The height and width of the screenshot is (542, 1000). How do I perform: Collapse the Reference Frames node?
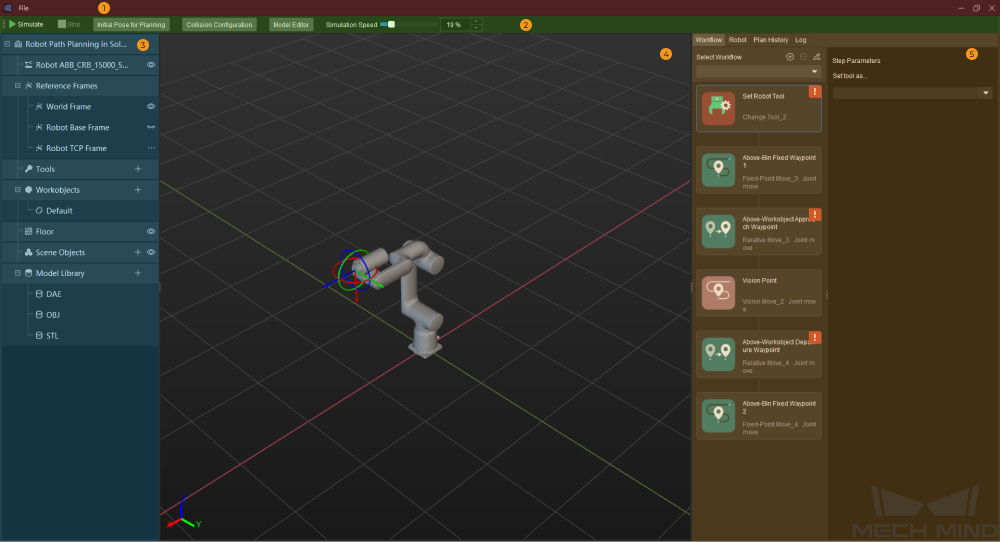(18, 85)
